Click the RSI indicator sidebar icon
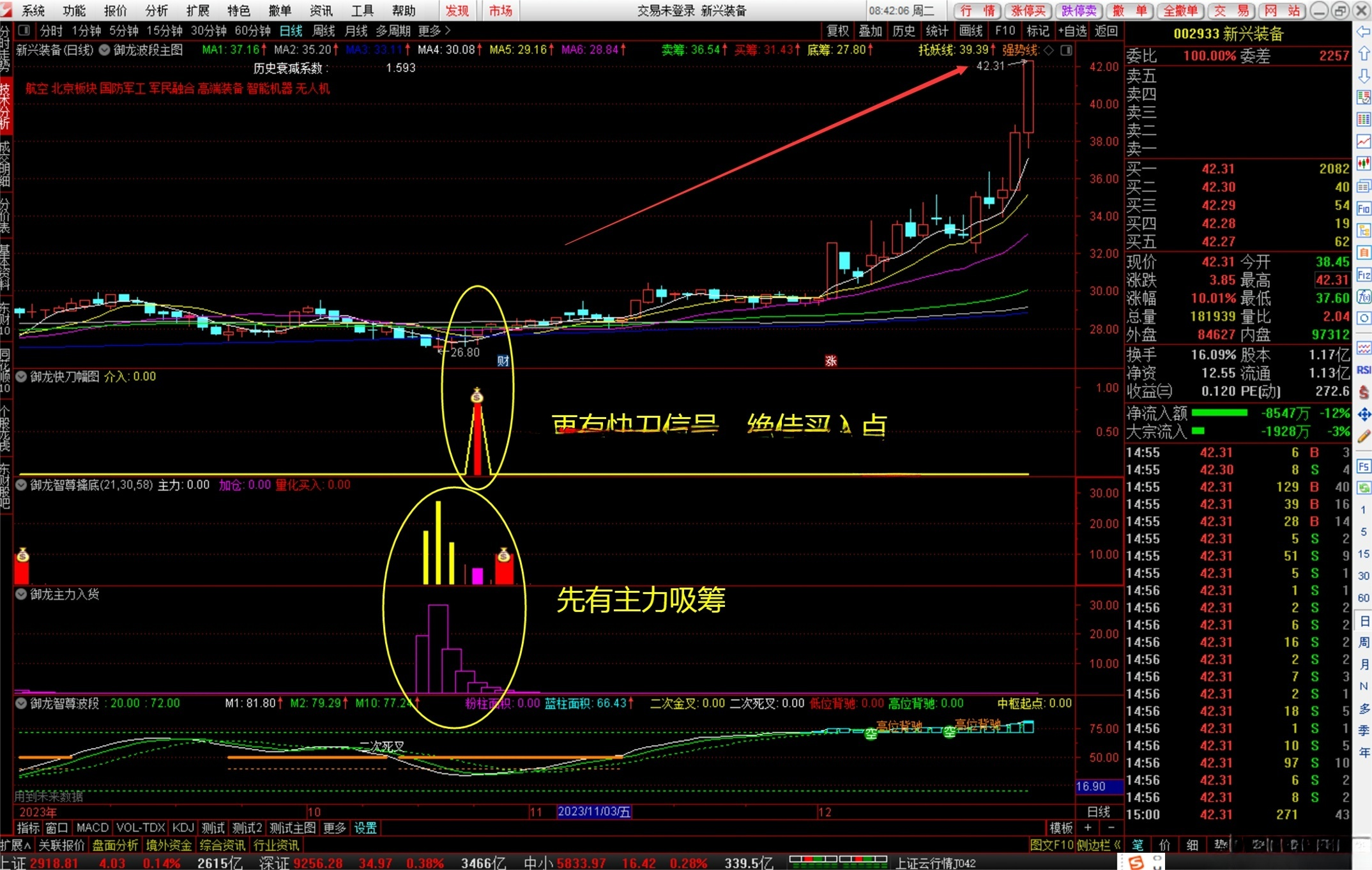This screenshot has width=1372, height=870. pos(1364,370)
